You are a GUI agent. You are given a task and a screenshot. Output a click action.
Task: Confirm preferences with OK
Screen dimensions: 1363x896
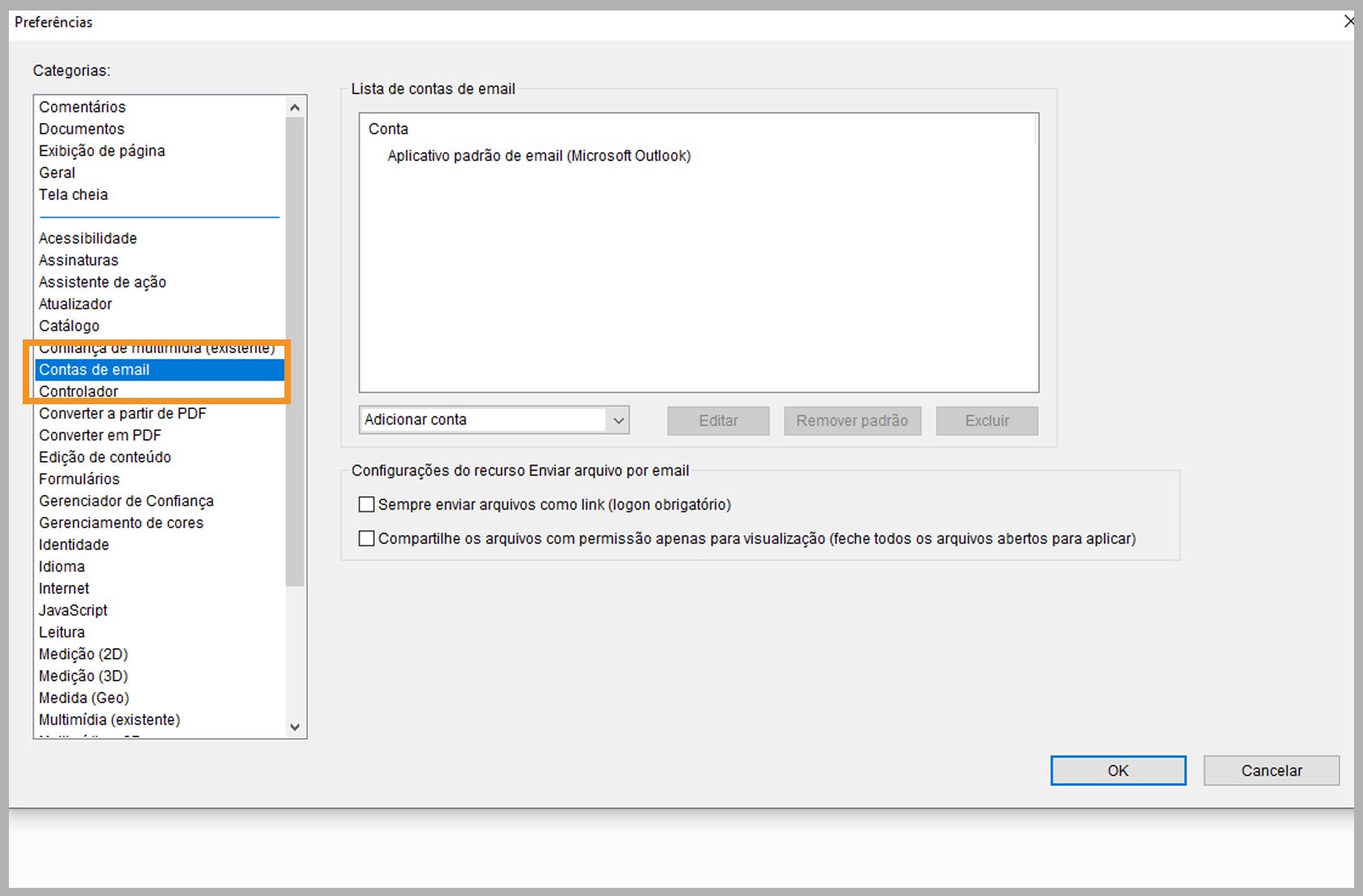pyautogui.click(x=1118, y=770)
